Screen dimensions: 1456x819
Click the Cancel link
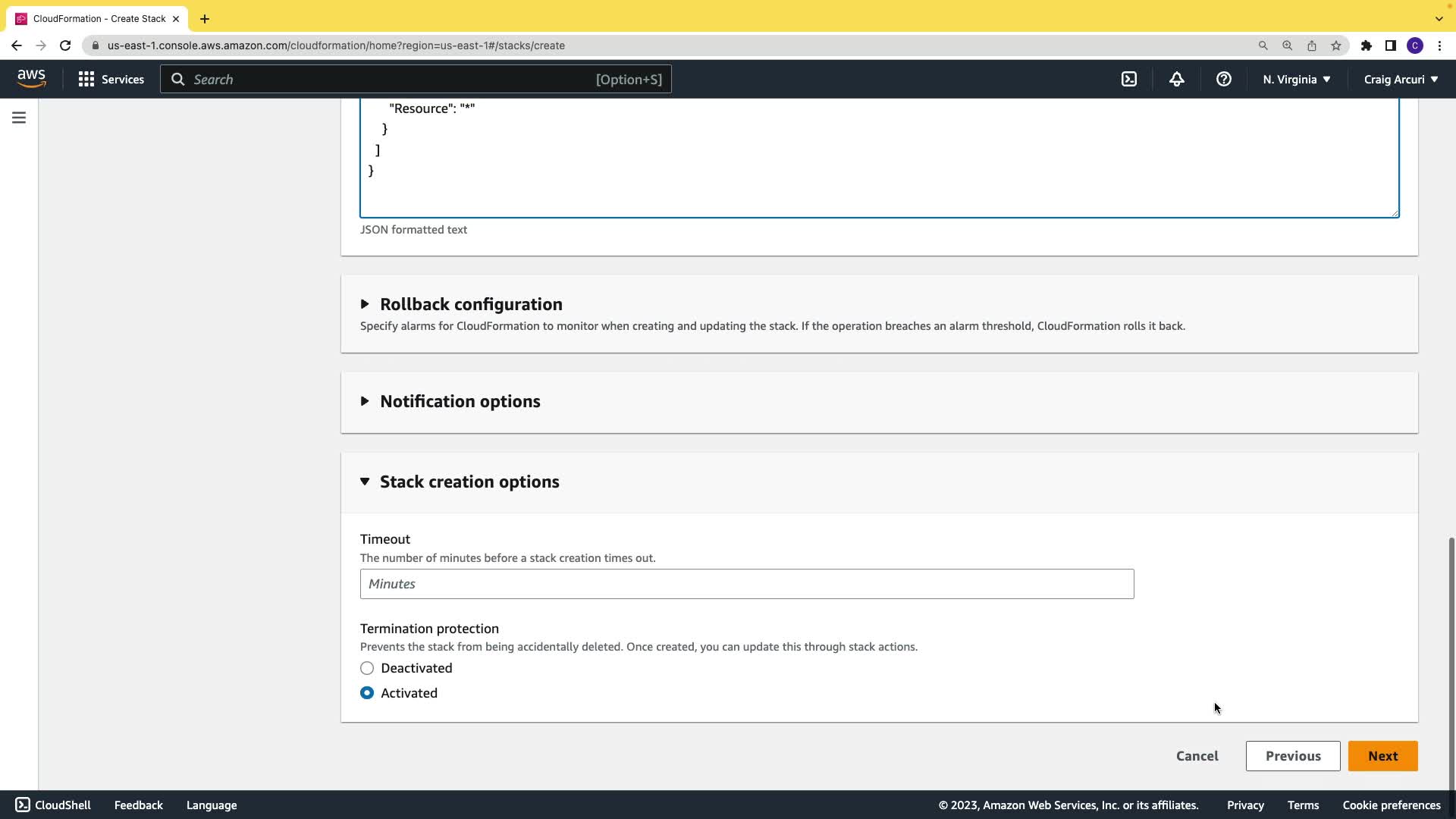(x=1197, y=756)
